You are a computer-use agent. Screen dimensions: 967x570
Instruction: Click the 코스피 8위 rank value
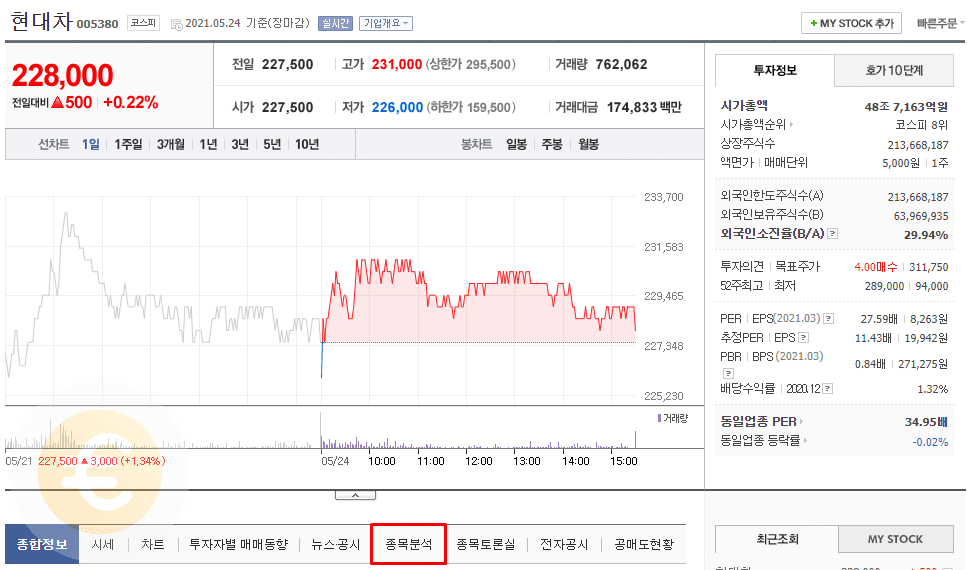921,125
